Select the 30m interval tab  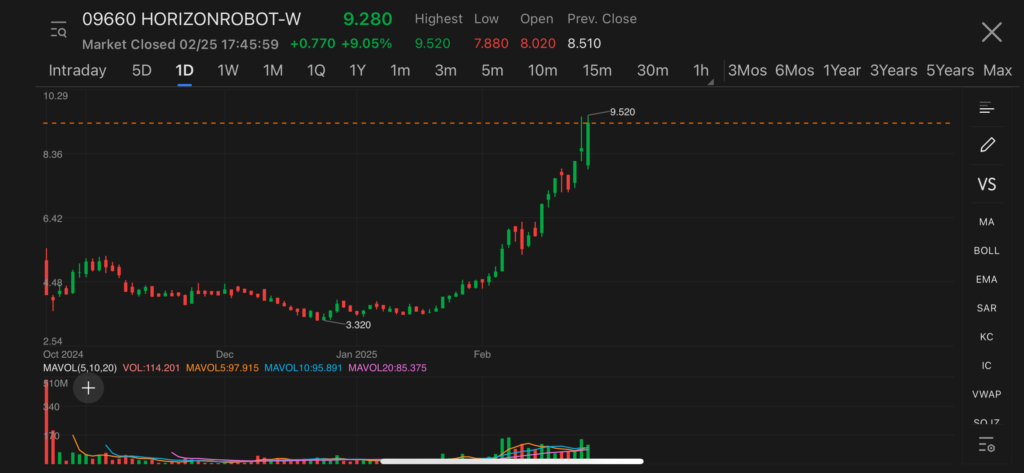click(x=652, y=71)
